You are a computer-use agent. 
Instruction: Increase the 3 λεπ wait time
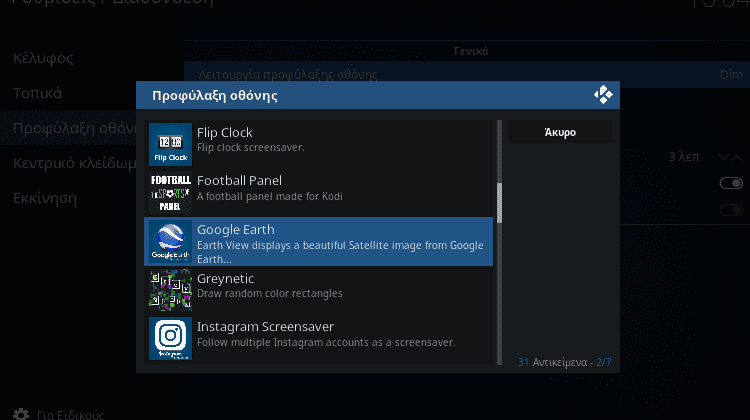(737, 157)
